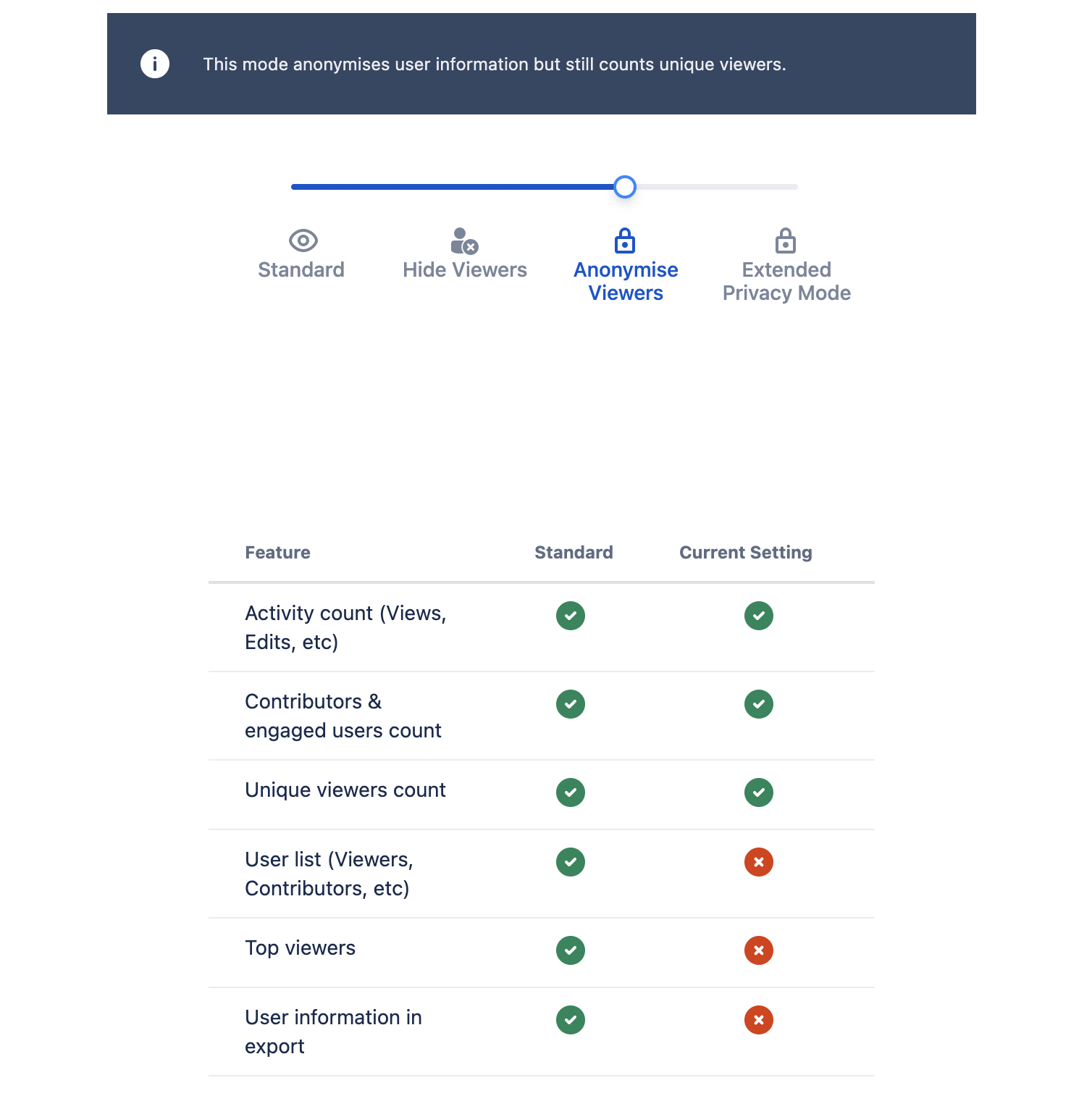Click Current Setting check for Unique viewers count
This screenshot has width=1092, height=1117.
point(759,792)
